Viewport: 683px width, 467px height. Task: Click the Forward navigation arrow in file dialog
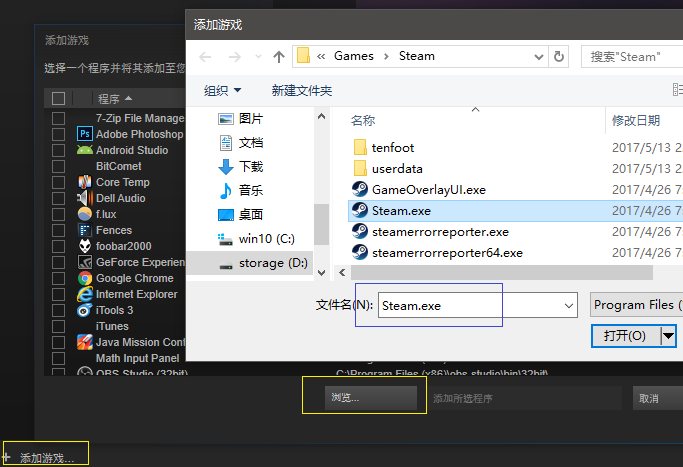[x=235, y=57]
